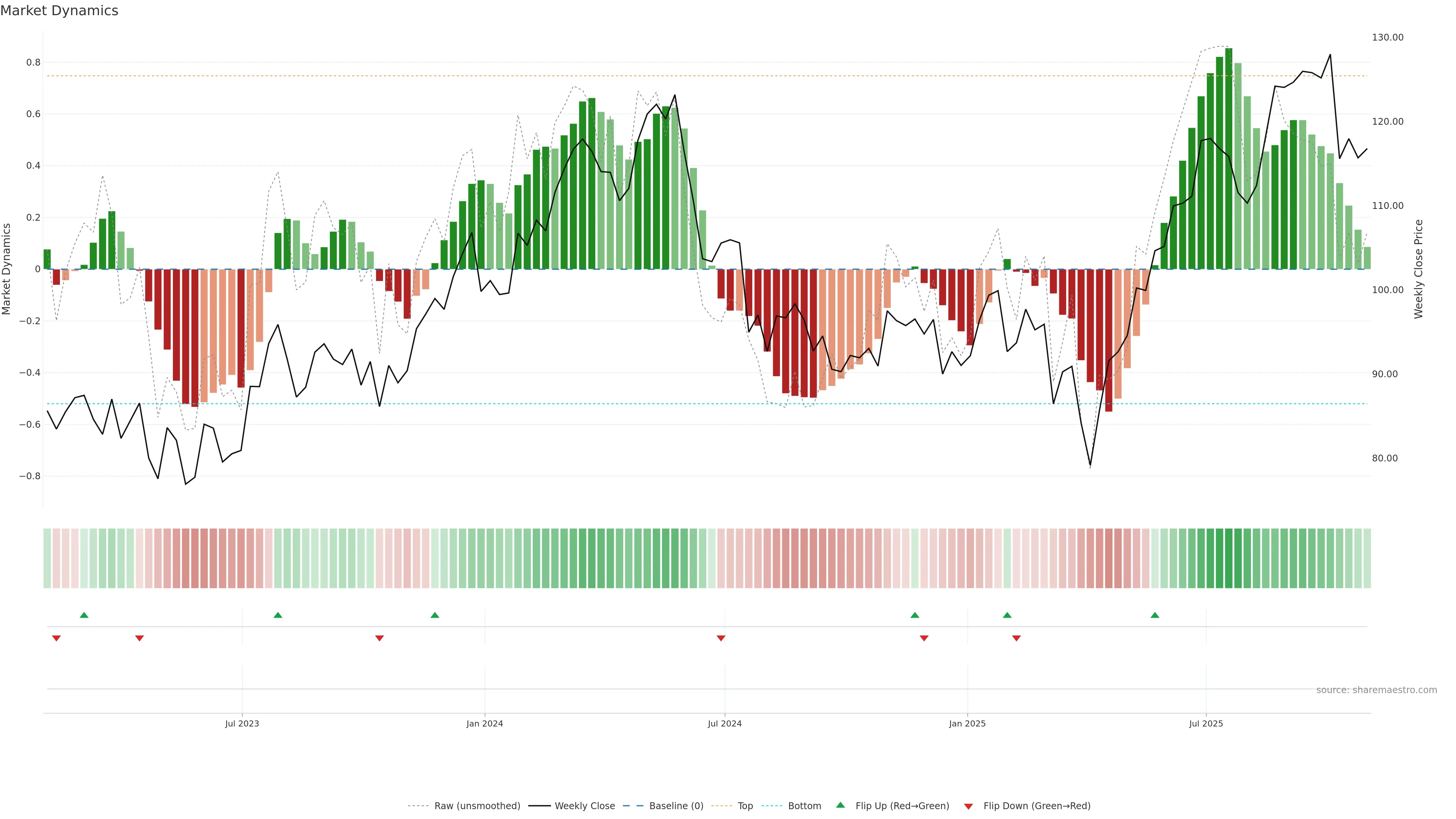
Task: Click the leftmost Flip Down red triangle marker
Action: pyautogui.click(x=56, y=638)
